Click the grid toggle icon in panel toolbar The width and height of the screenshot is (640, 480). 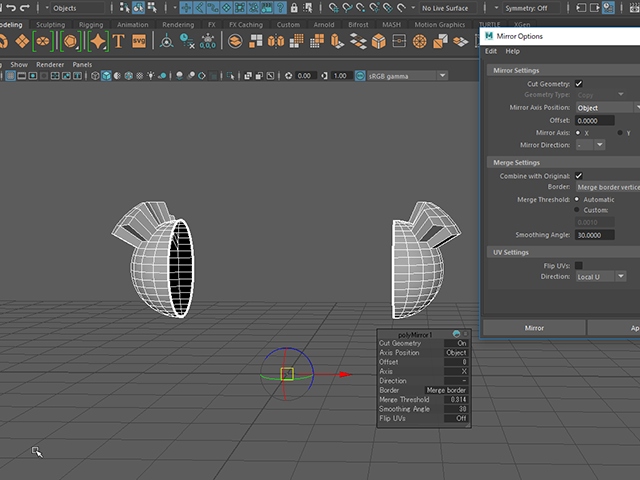tap(11, 76)
